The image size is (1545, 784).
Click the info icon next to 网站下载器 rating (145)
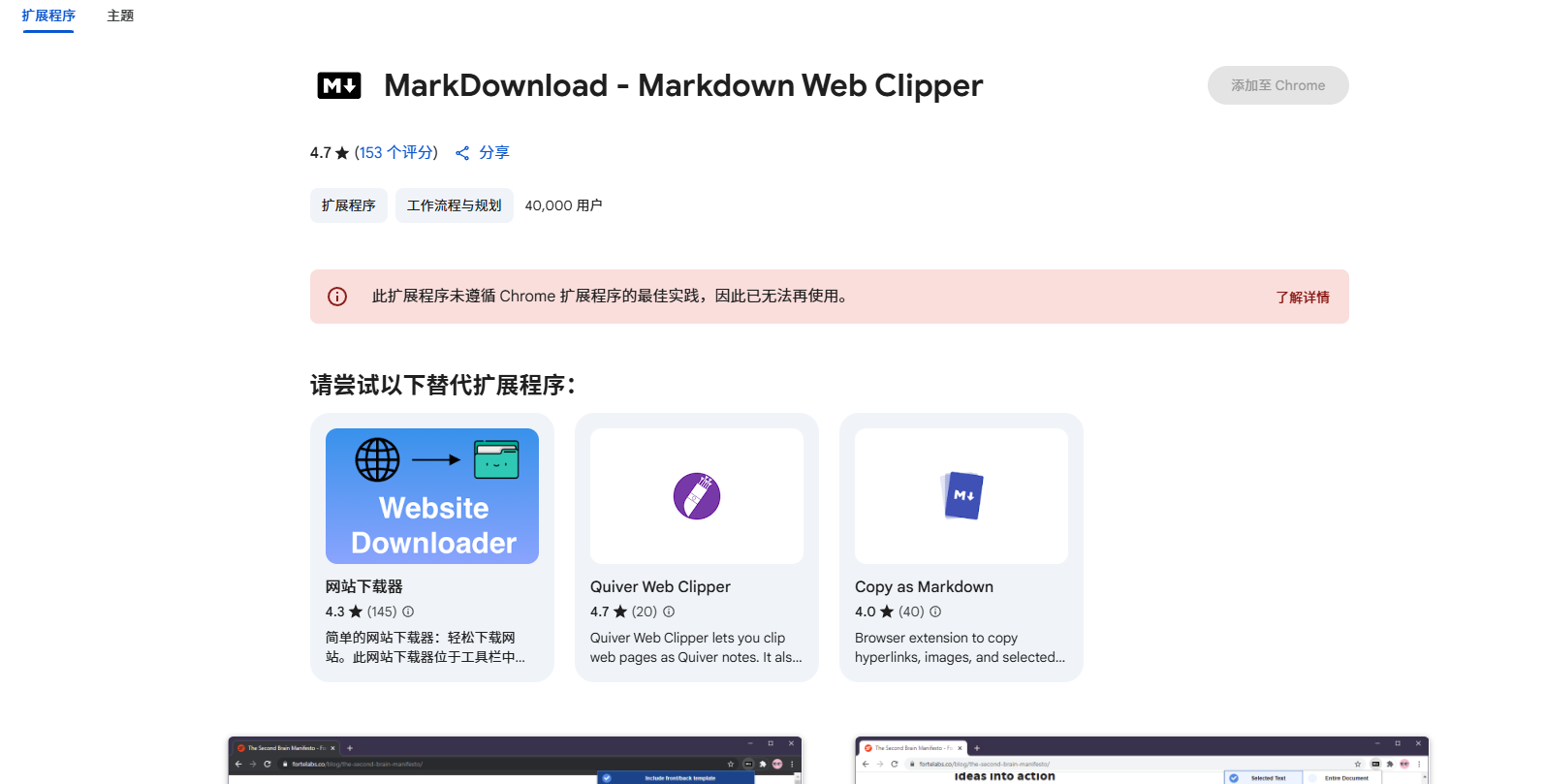tap(408, 612)
